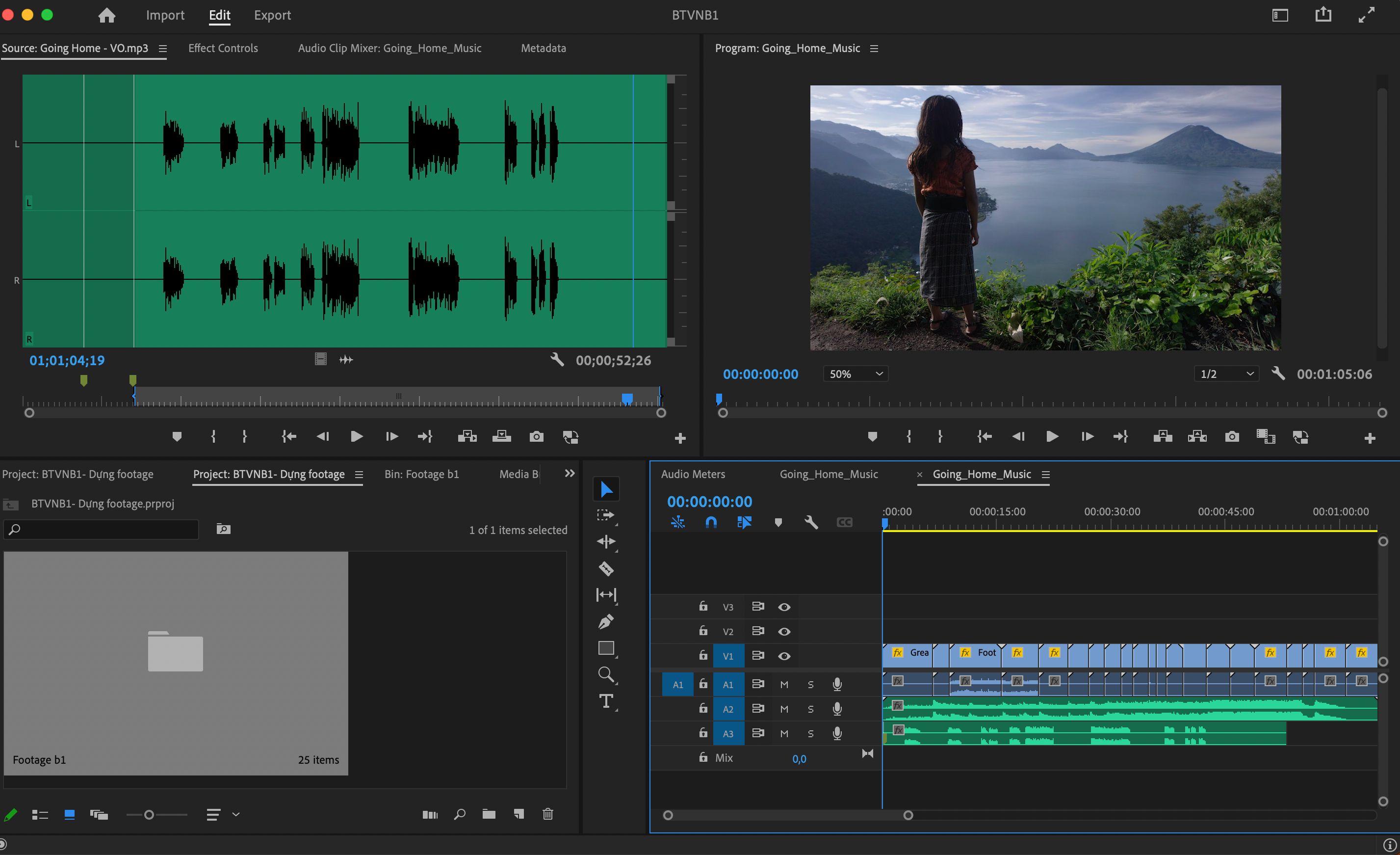Expand the hidden panel tabs chevron

[570, 474]
